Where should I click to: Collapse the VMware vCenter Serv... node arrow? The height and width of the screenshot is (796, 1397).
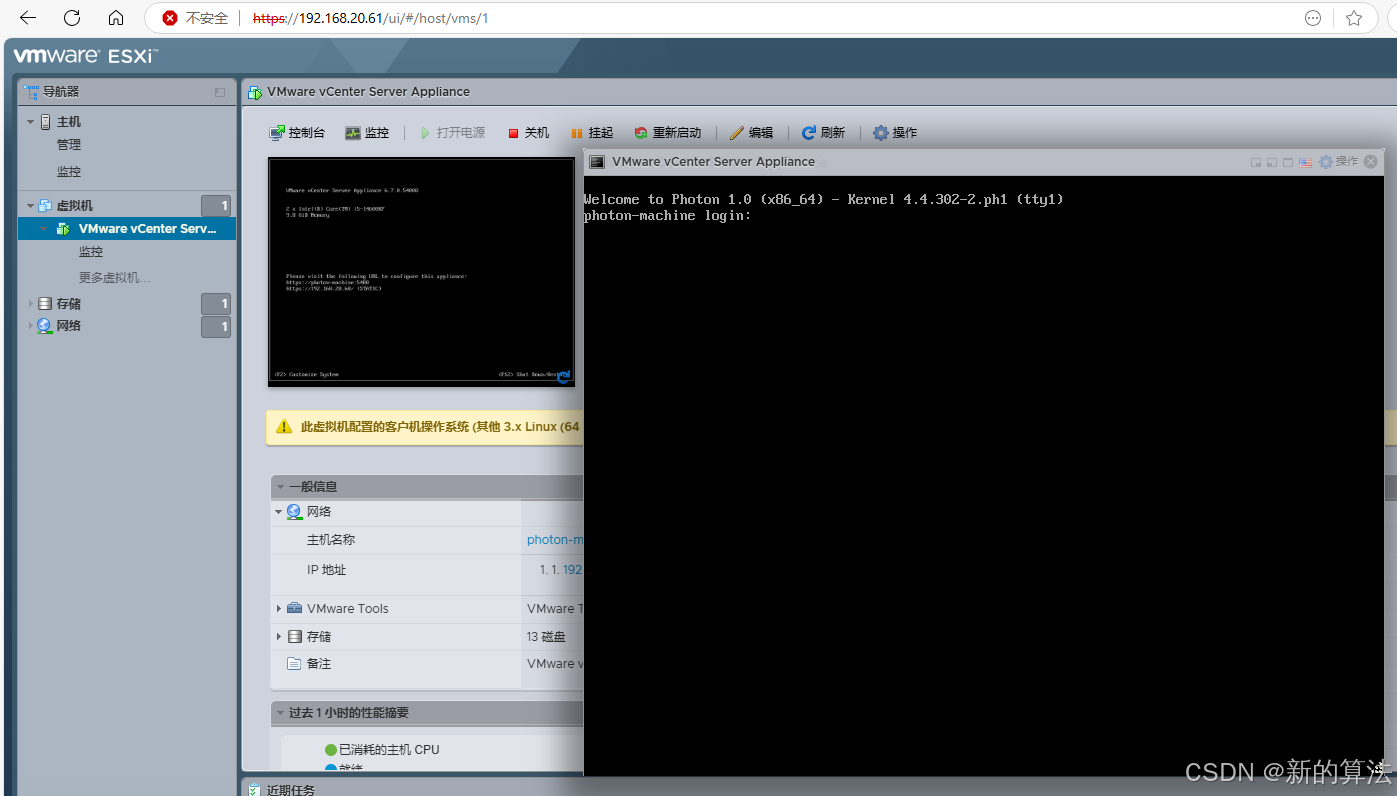(x=44, y=229)
